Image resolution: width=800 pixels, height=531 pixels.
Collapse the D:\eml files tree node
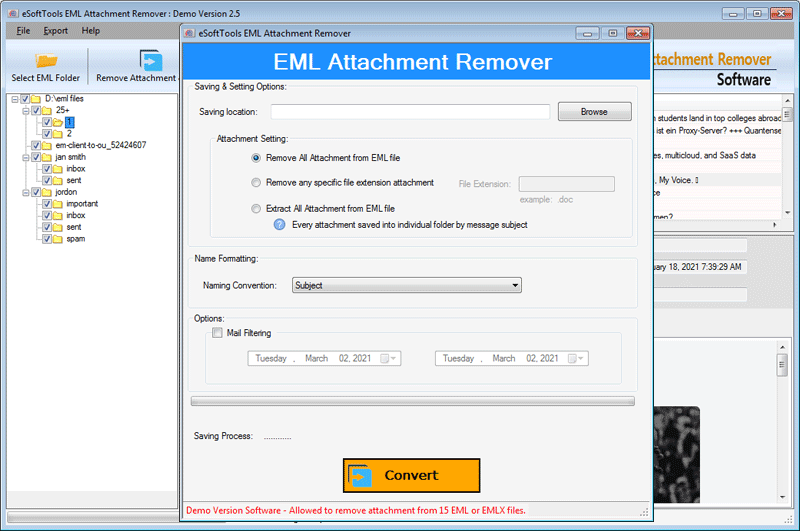tap(15, 99)
